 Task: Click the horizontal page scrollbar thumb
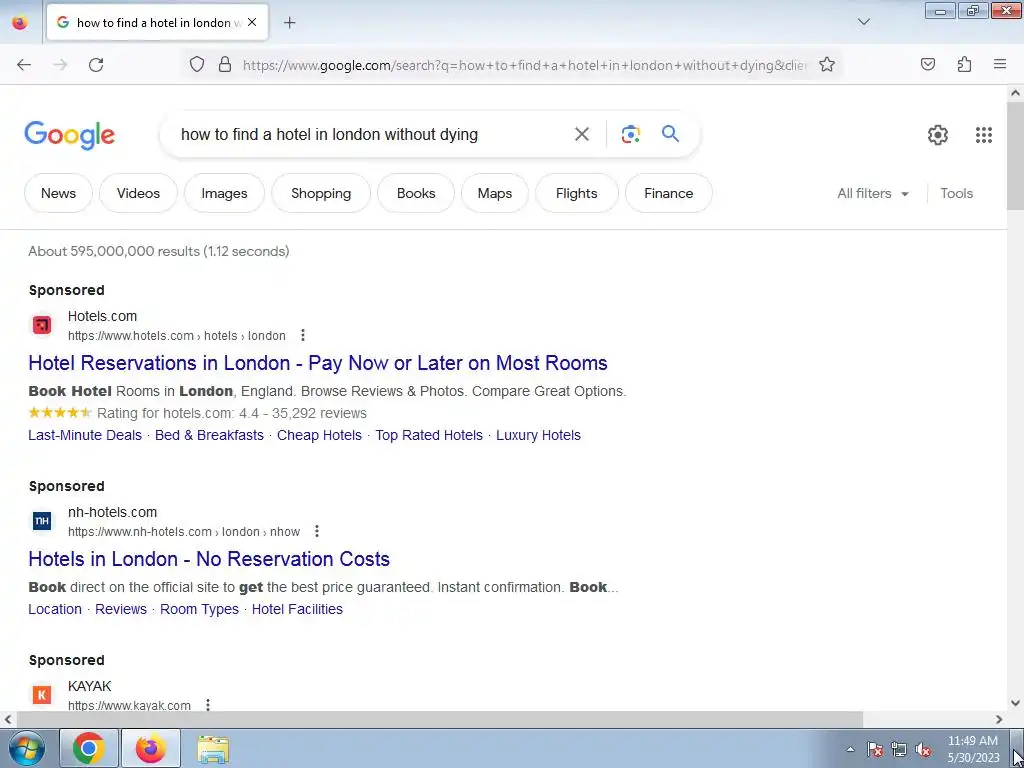click(x=440, y=719)
